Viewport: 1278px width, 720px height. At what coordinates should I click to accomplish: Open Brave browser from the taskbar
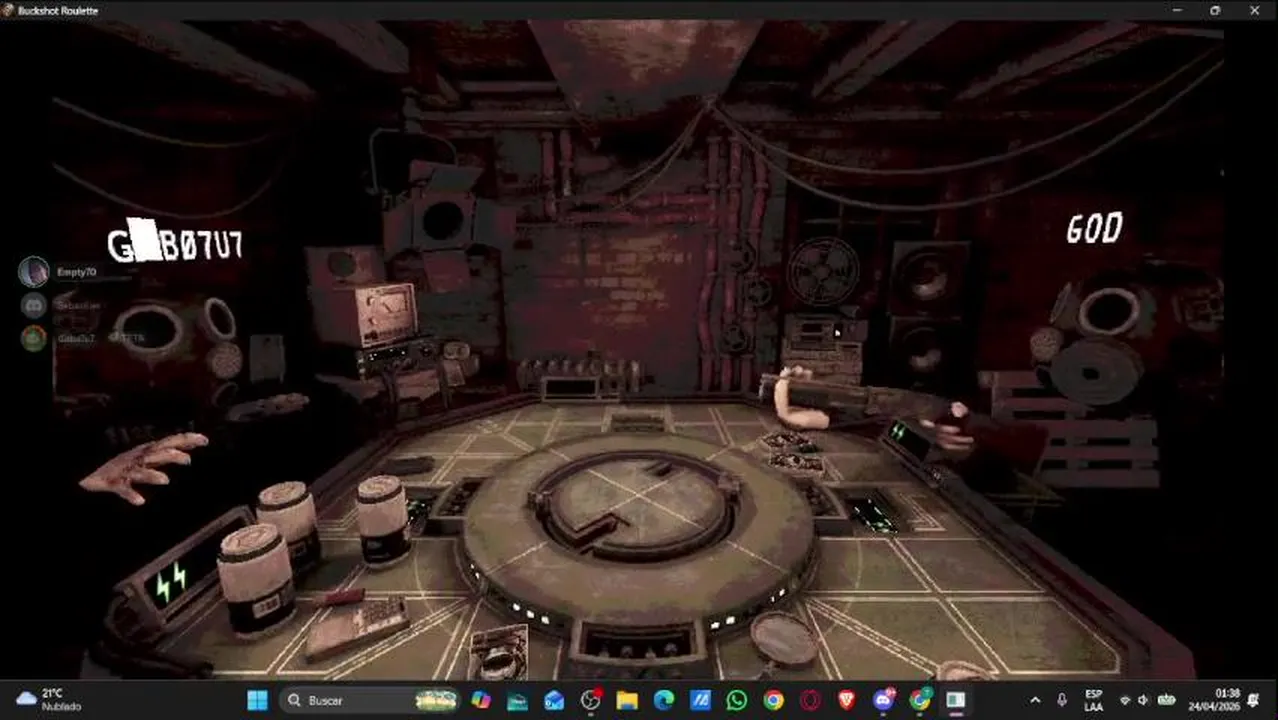(846, 700)
